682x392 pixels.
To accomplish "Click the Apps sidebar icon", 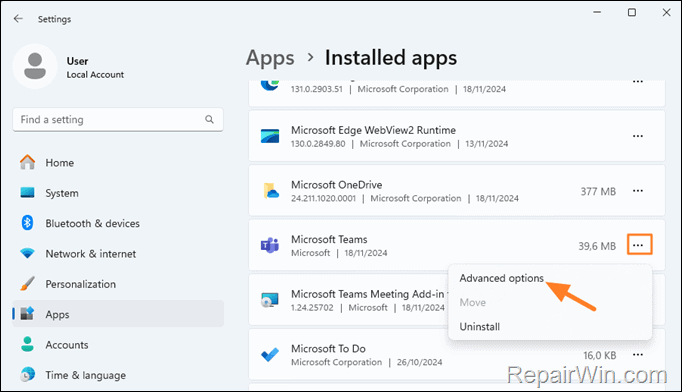I will pos(27,314).
